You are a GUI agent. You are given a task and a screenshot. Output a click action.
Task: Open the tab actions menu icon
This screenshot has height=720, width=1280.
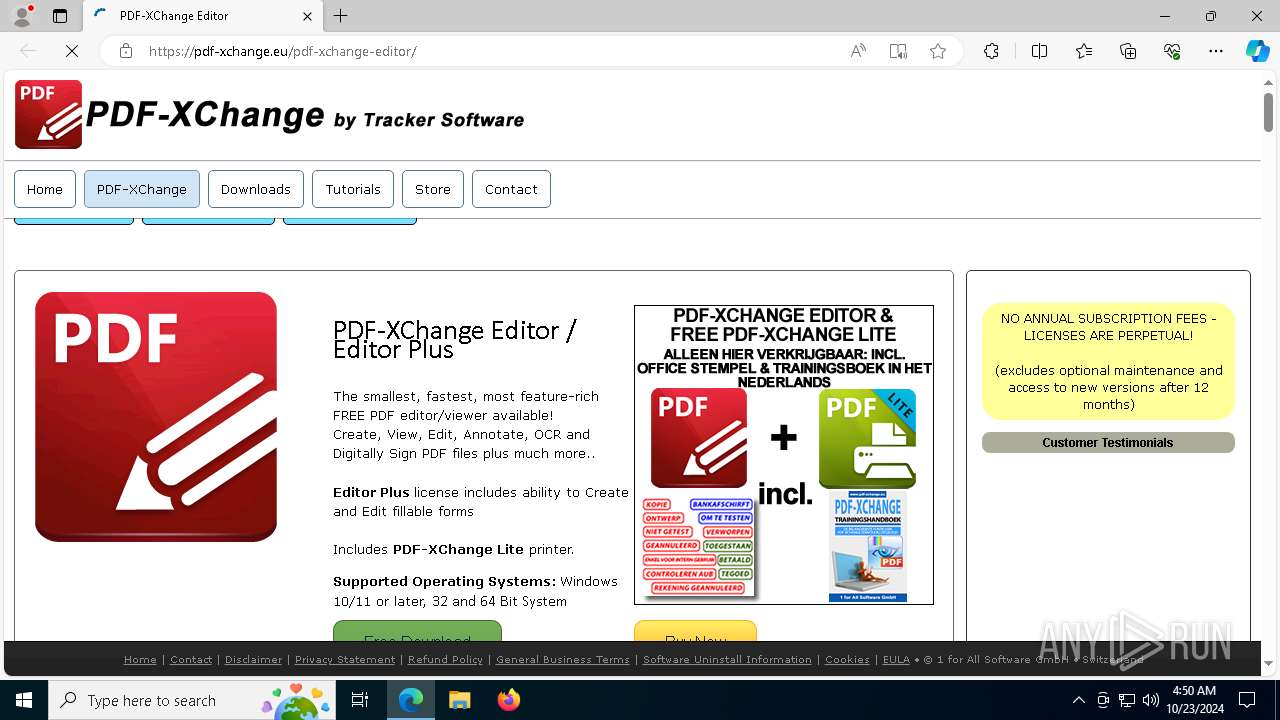pyautogui.click(x=60, y=16)
